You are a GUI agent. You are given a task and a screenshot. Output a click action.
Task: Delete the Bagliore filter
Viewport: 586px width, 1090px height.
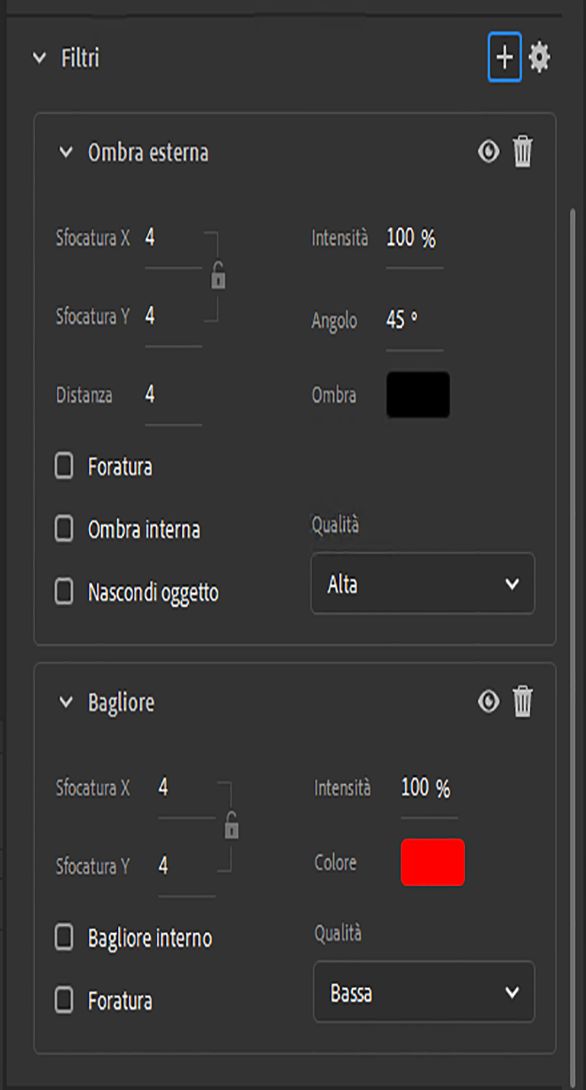[x=523, y=701]
